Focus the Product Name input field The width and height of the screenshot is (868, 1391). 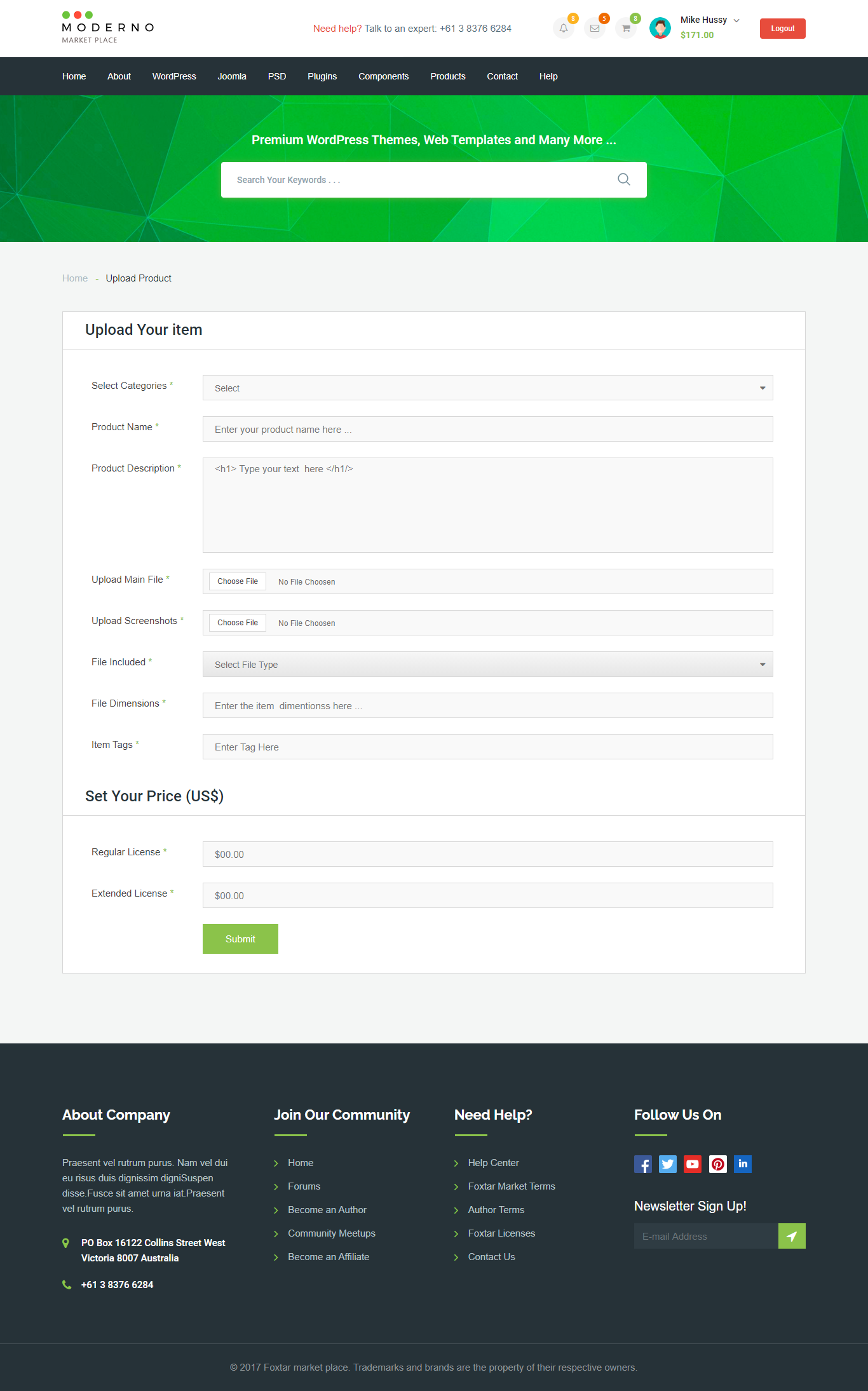pyautogui.click(x=488, y=429)
